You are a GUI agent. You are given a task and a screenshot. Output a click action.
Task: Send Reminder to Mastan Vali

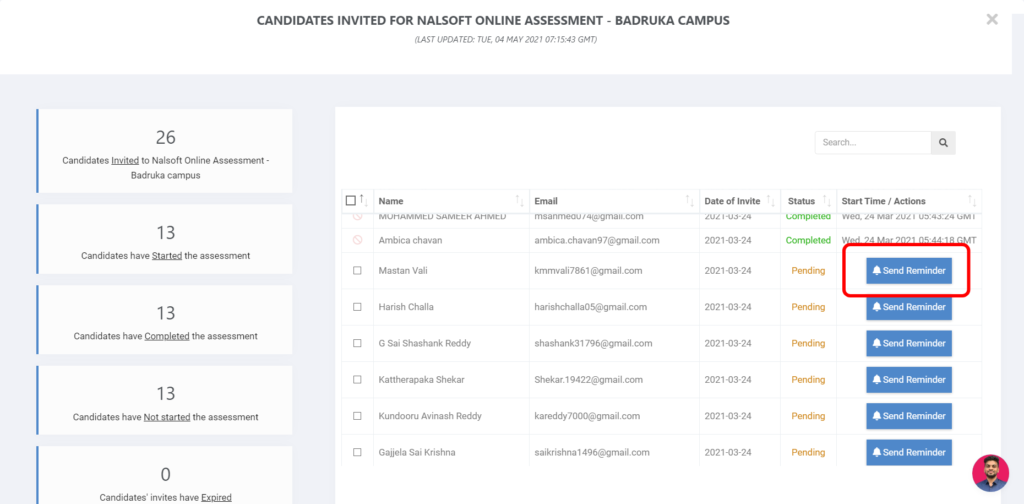pos(909,270)
